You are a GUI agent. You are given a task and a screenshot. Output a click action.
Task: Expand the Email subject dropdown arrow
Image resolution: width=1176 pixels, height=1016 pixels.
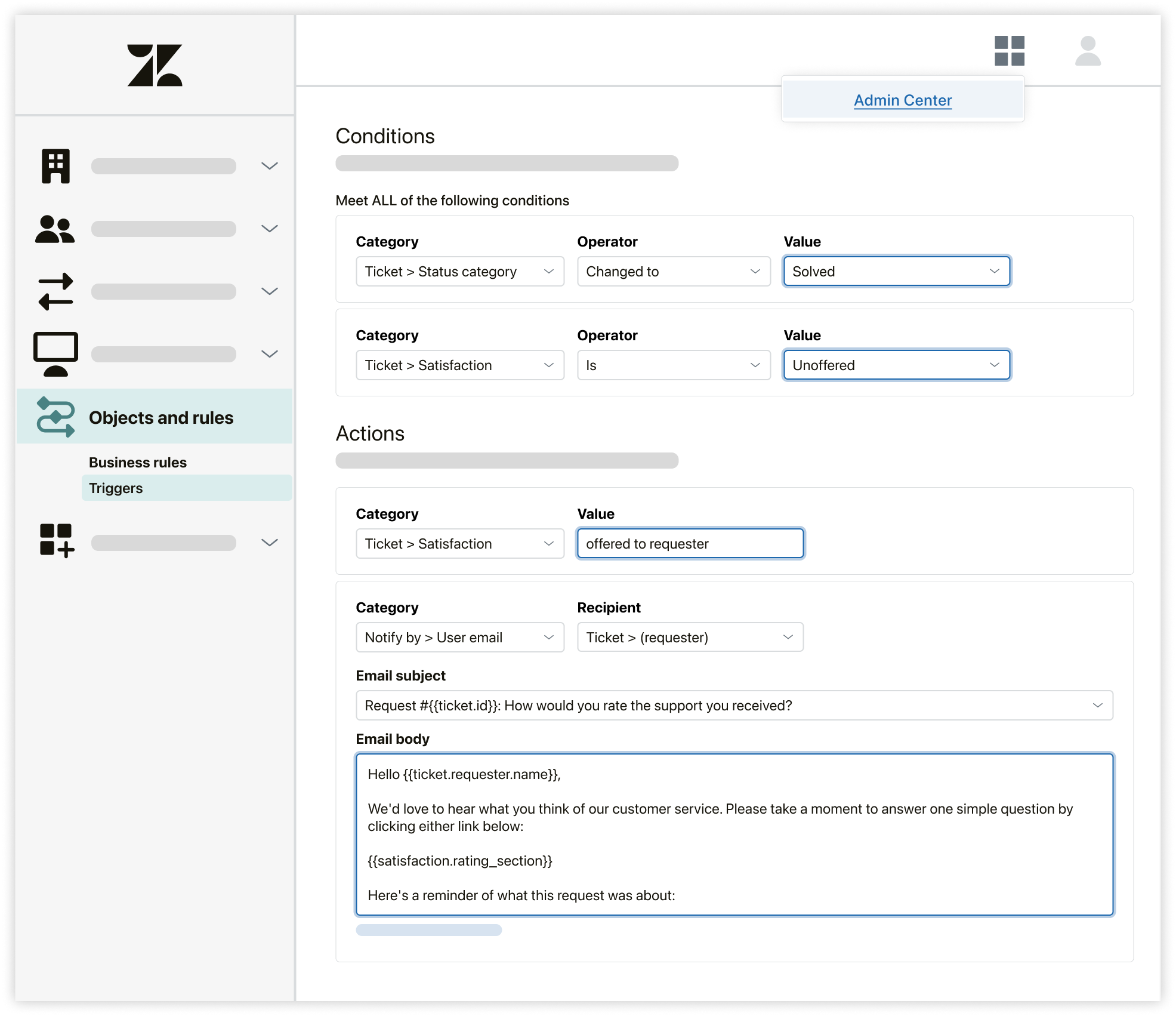click(1097, 705)
